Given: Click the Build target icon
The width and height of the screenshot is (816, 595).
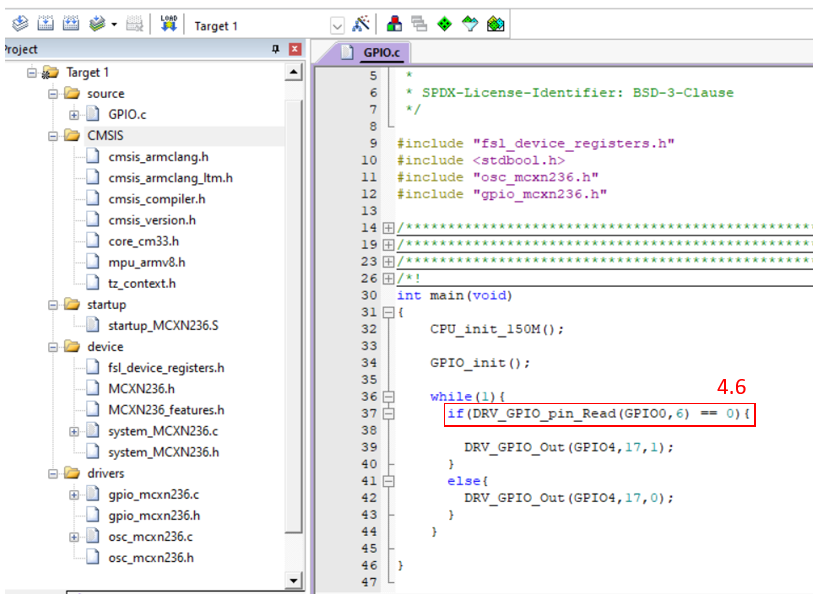Looking at the screenshot, I should click(44, 24).
